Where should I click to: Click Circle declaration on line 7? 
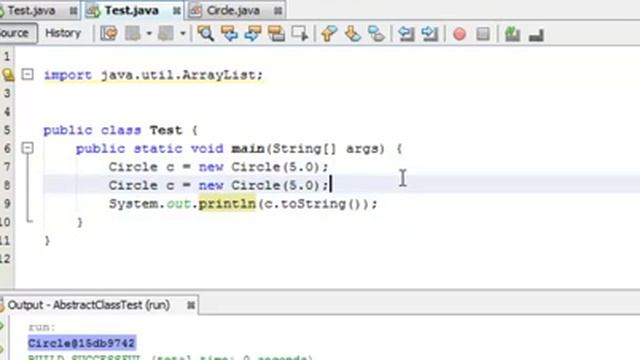coord(218,167)
